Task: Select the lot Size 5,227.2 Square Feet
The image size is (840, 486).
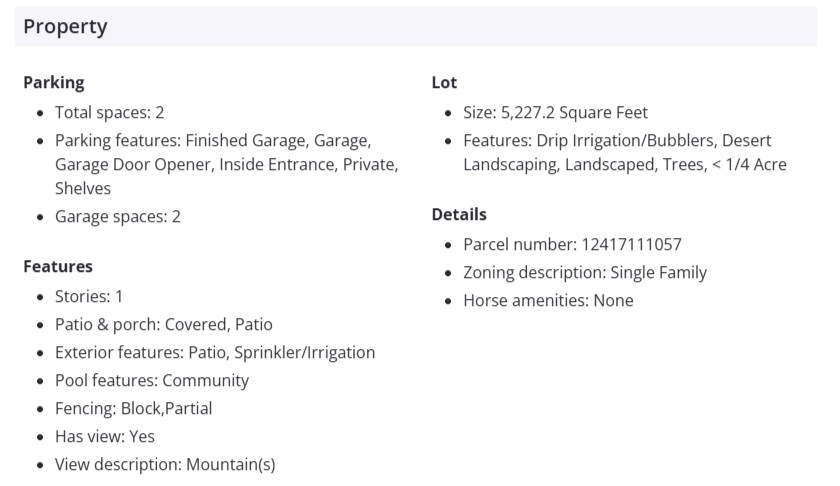Action: tap(556, 112)
